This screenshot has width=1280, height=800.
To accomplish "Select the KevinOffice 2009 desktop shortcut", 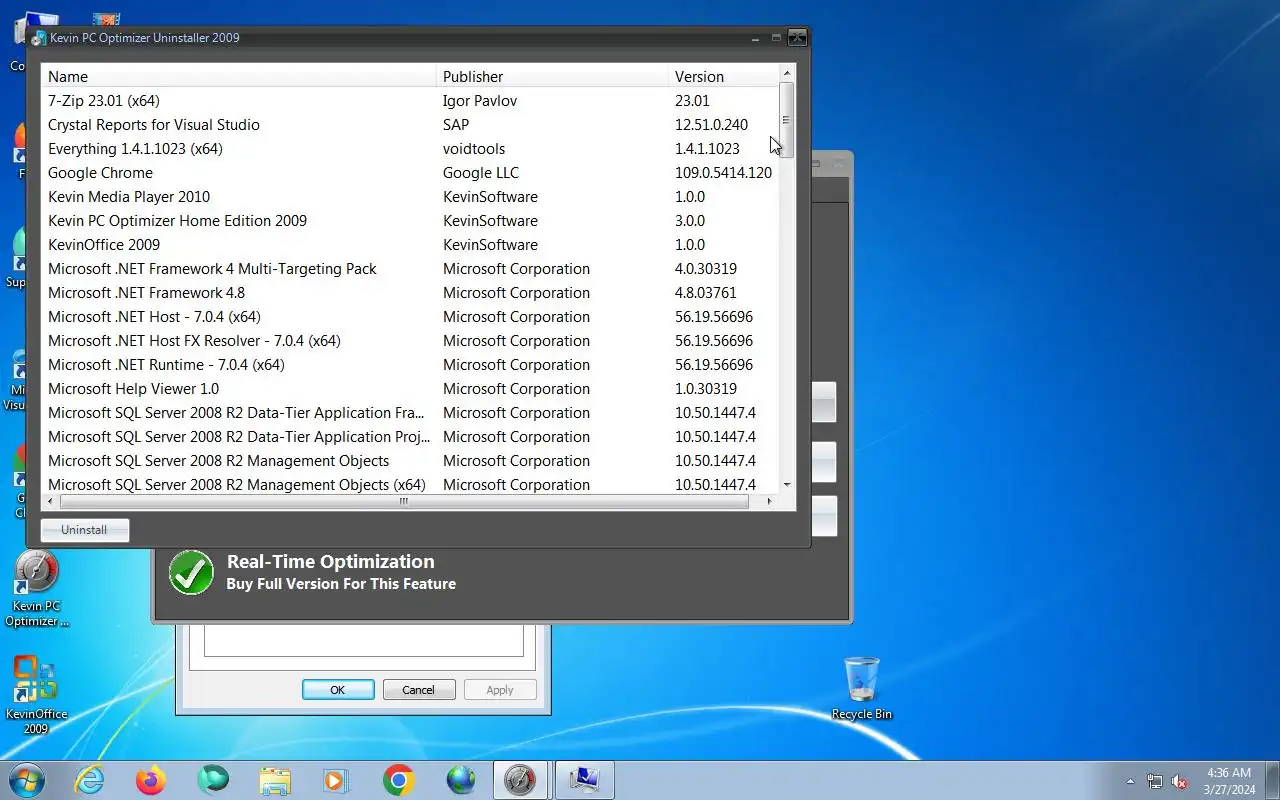I will pos(36,695).
